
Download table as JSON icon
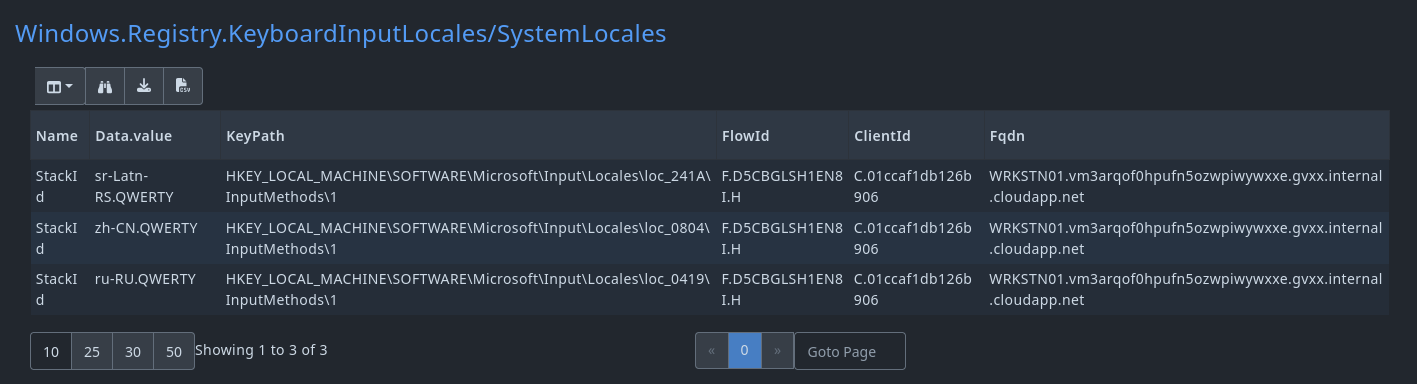[x=144, y=86]
